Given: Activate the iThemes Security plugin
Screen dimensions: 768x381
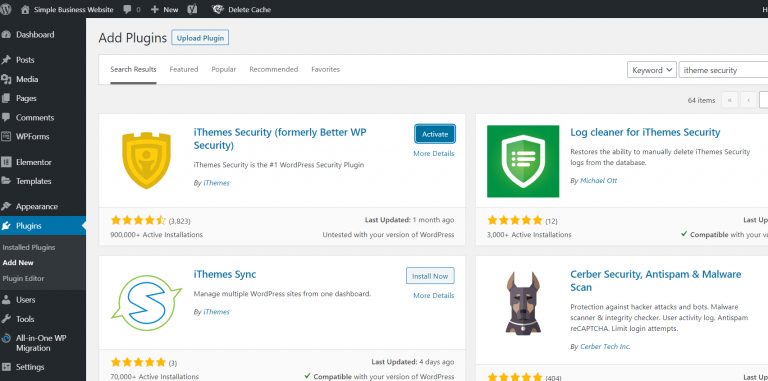Looking at the screenshot, I should click(x=435, y=134).
